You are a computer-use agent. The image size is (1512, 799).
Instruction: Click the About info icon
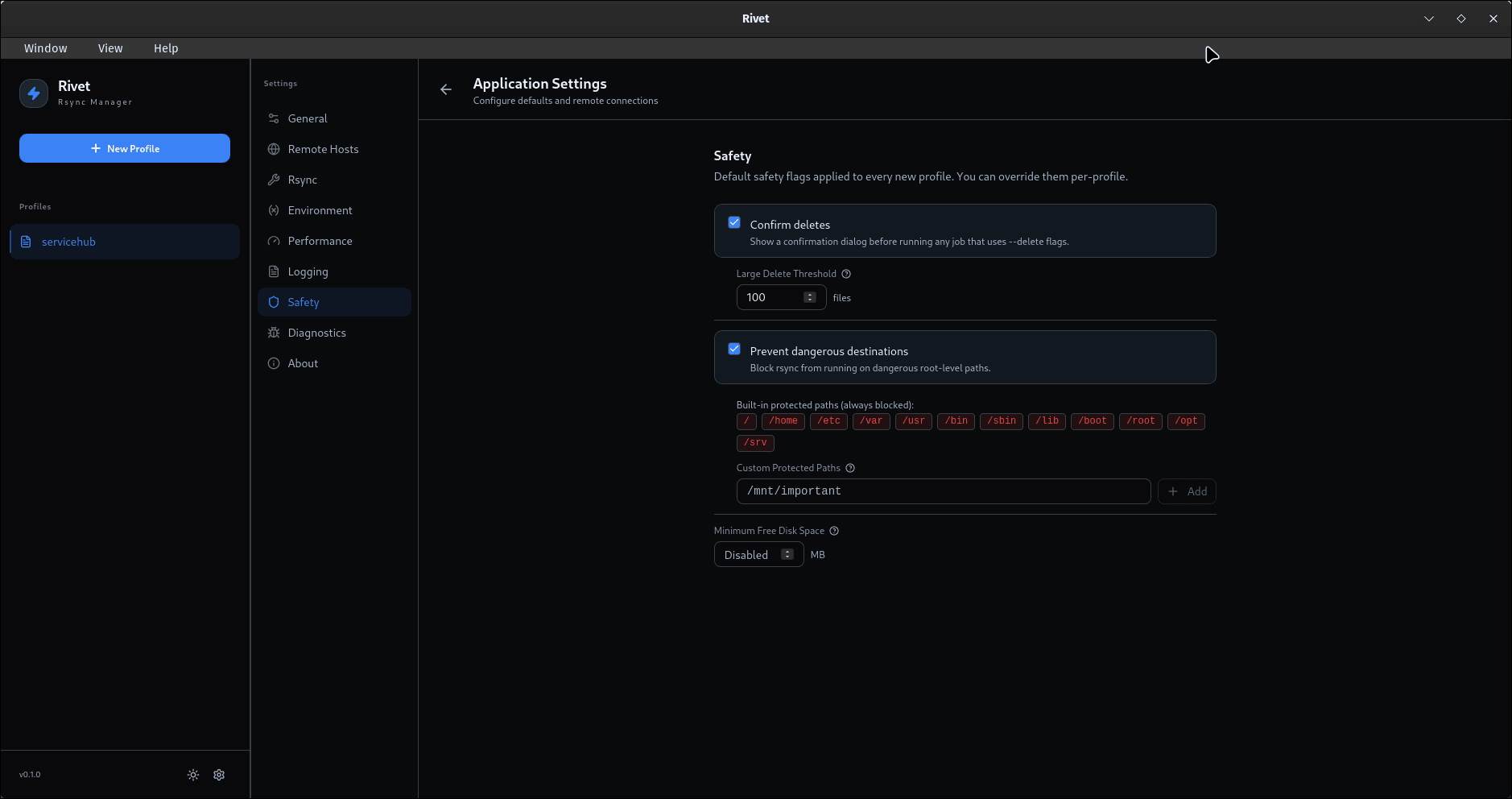[274, 363]
